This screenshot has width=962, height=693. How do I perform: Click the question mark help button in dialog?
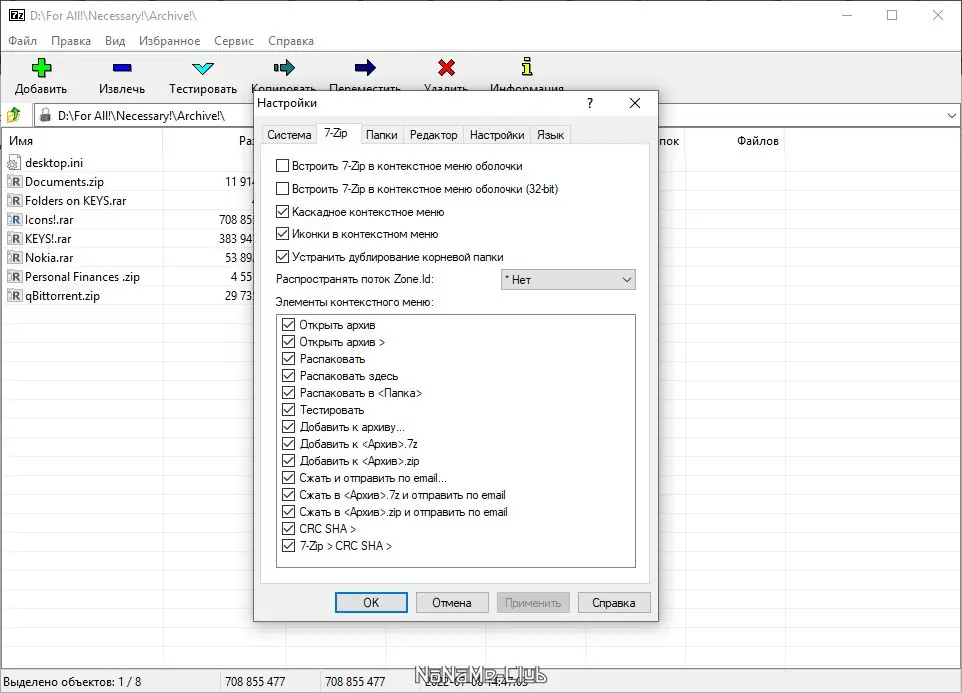590,103
